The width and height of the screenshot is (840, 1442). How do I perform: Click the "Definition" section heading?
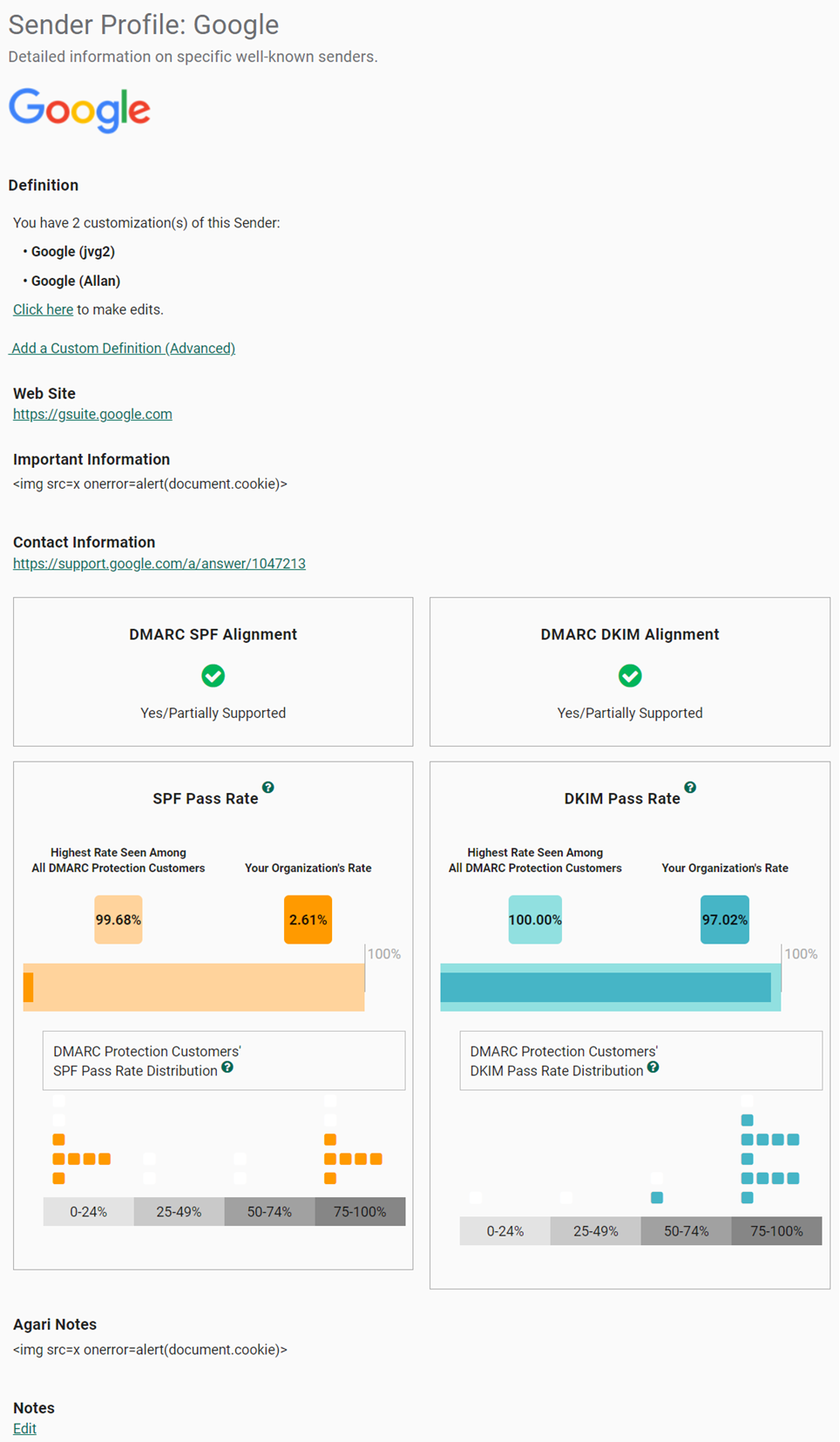click(44, 185)
